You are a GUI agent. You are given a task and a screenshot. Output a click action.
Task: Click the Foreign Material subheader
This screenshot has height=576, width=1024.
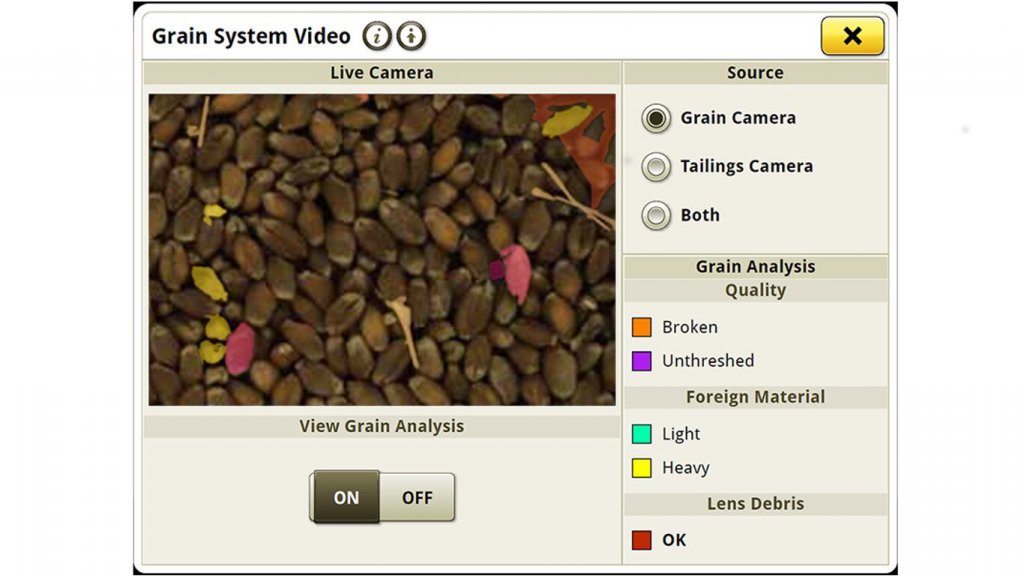pyautogui.click(x=756, y=397)
